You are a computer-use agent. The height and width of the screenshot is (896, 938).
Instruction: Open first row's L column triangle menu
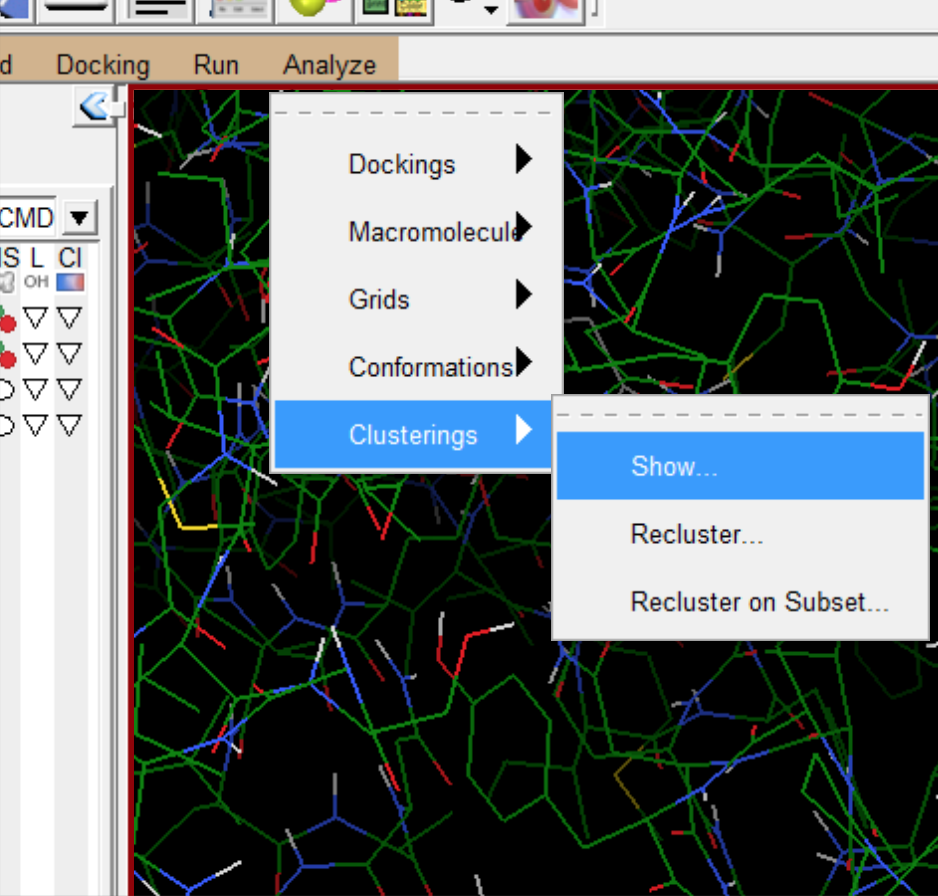click(x=35, y=318)
